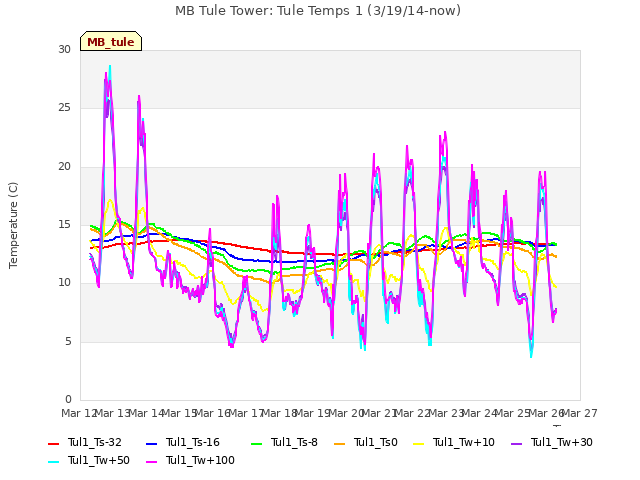Select the Tul1_Ts-8 legend label
The image size is (640, 480).
pos(294,442)
